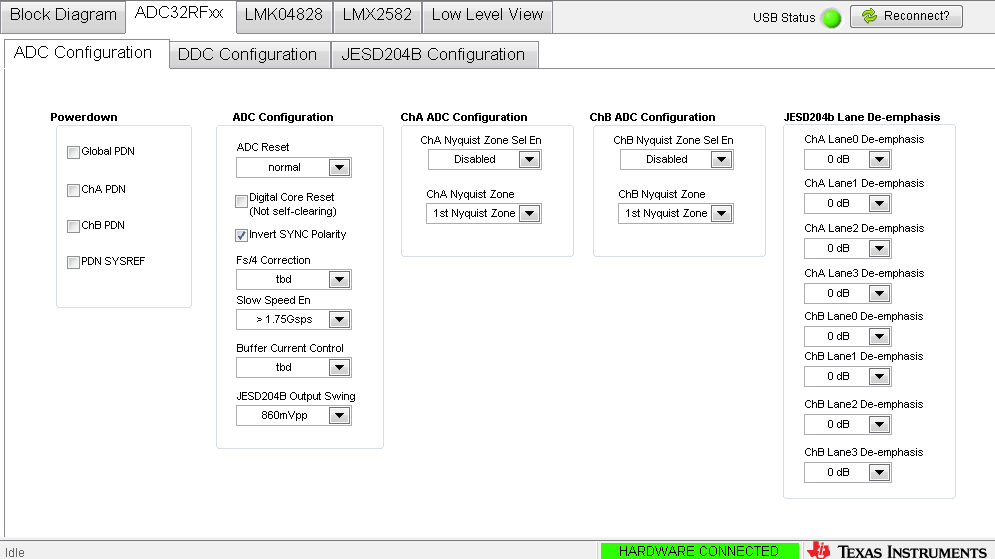995x559 pixels.
Task: Uncheck Invert SYNC Polarity checkbox
Action: point(241,235)
